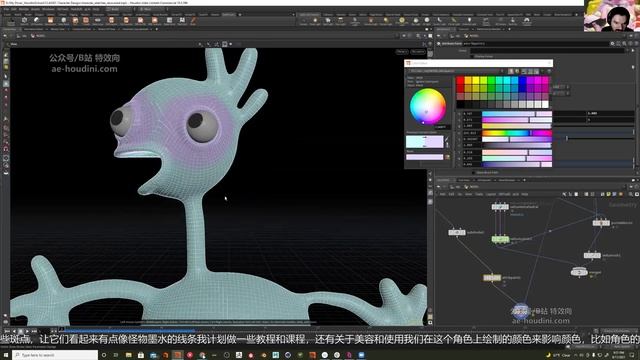Jump to the first frame on the playbar
Image resolution: width=640 pixels, height=360 pixels.
pos(7,331)
